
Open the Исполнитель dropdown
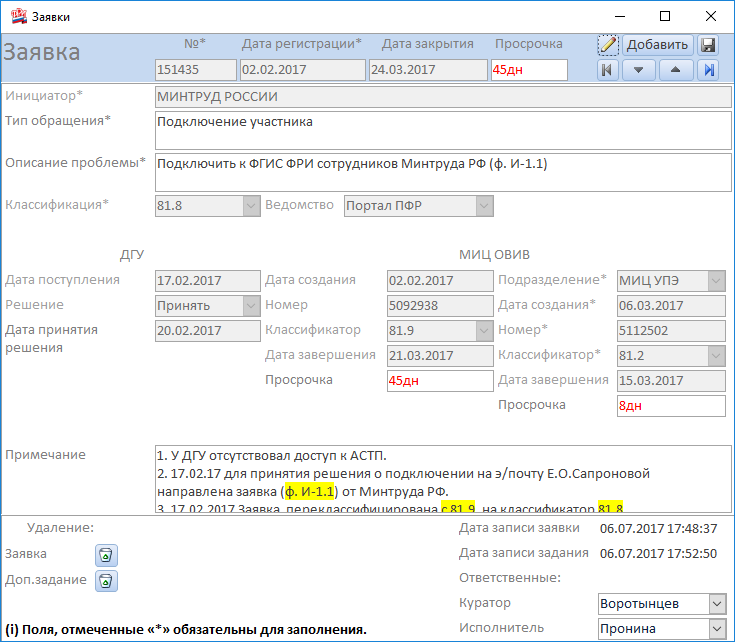coord(716,629)
